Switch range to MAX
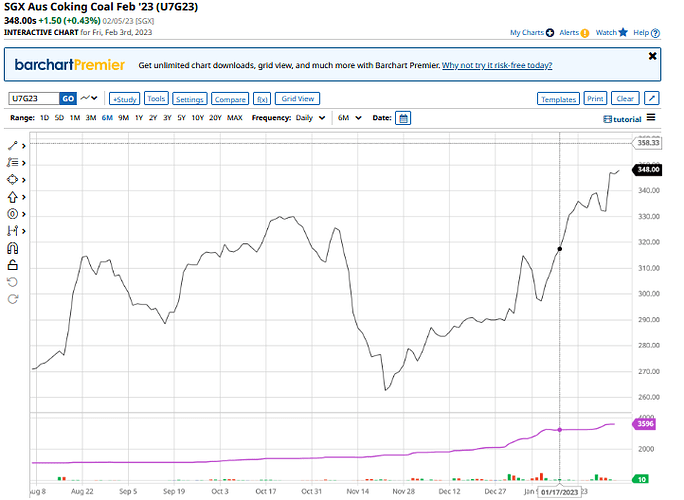This screenshot has width=684, height=500. point(234,118)
